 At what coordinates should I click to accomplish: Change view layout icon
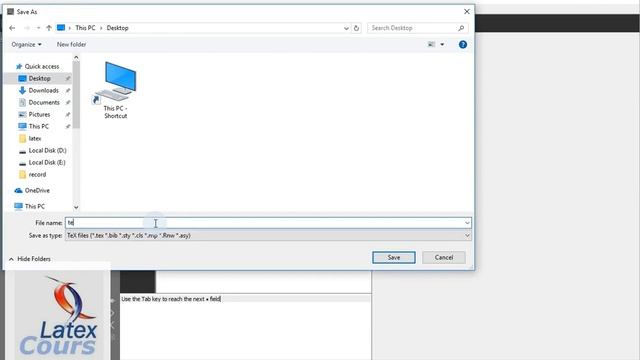point(431,44)
